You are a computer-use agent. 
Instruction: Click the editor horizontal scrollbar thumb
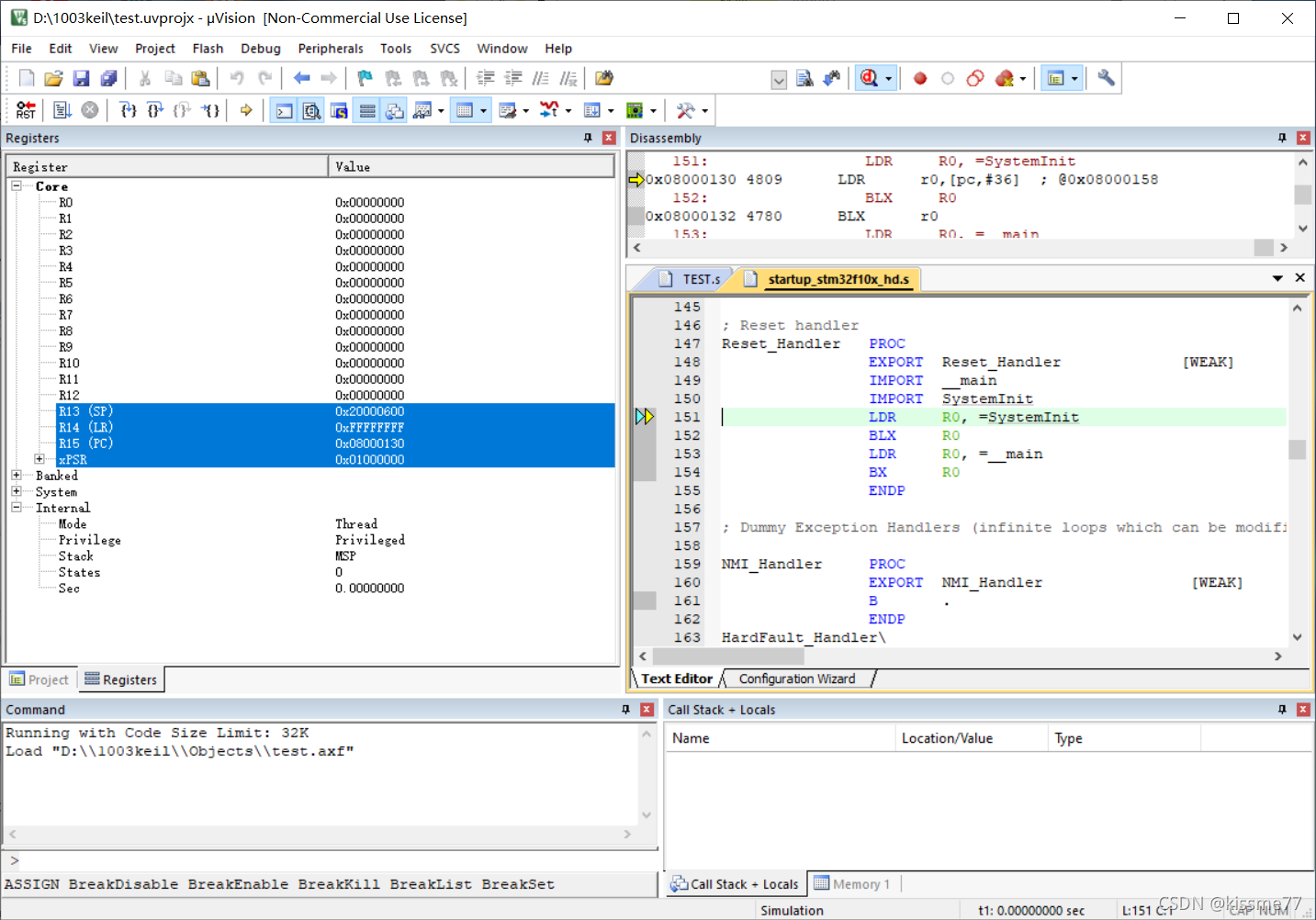pos(728,656)
